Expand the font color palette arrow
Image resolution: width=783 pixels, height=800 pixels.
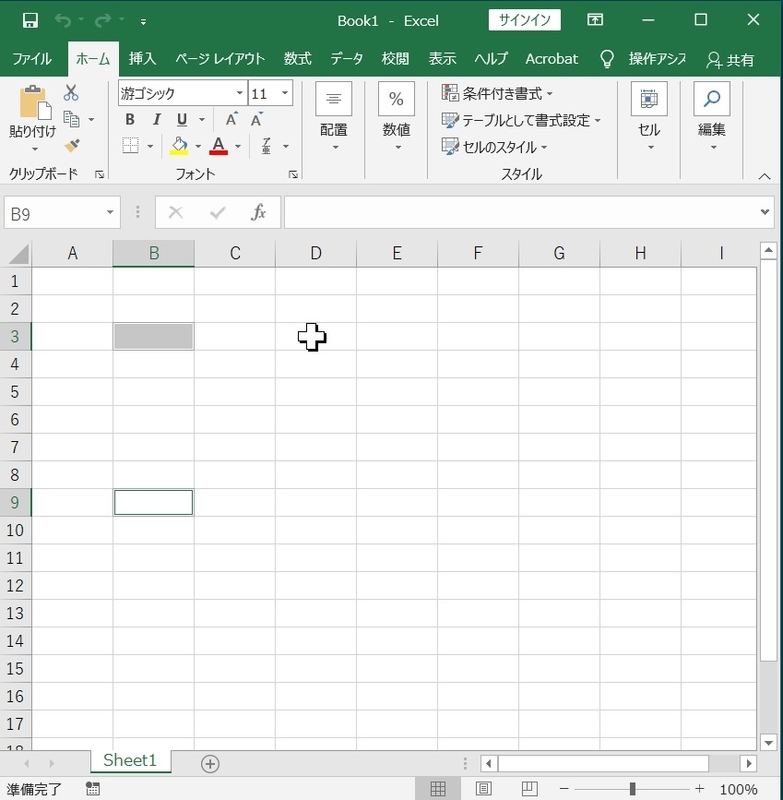[238, 146]
